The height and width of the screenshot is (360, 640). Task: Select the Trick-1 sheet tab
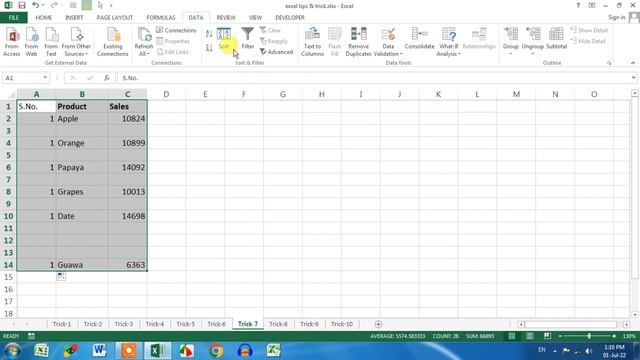(x=62, y=324)
